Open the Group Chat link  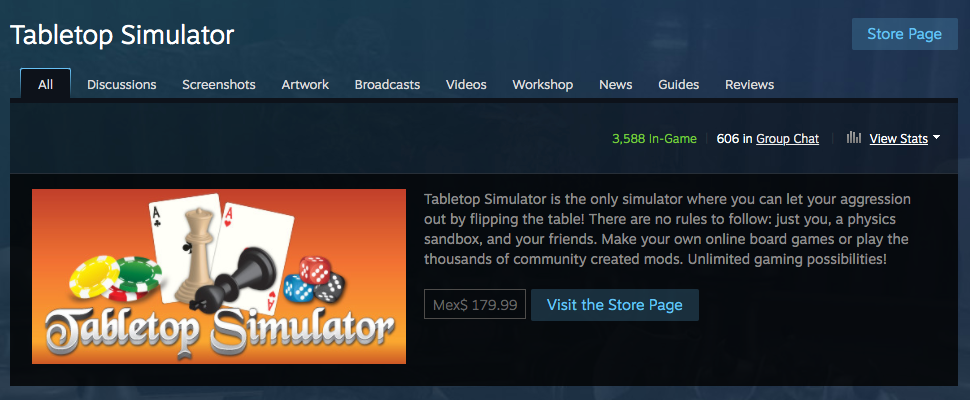pos(788,139)
